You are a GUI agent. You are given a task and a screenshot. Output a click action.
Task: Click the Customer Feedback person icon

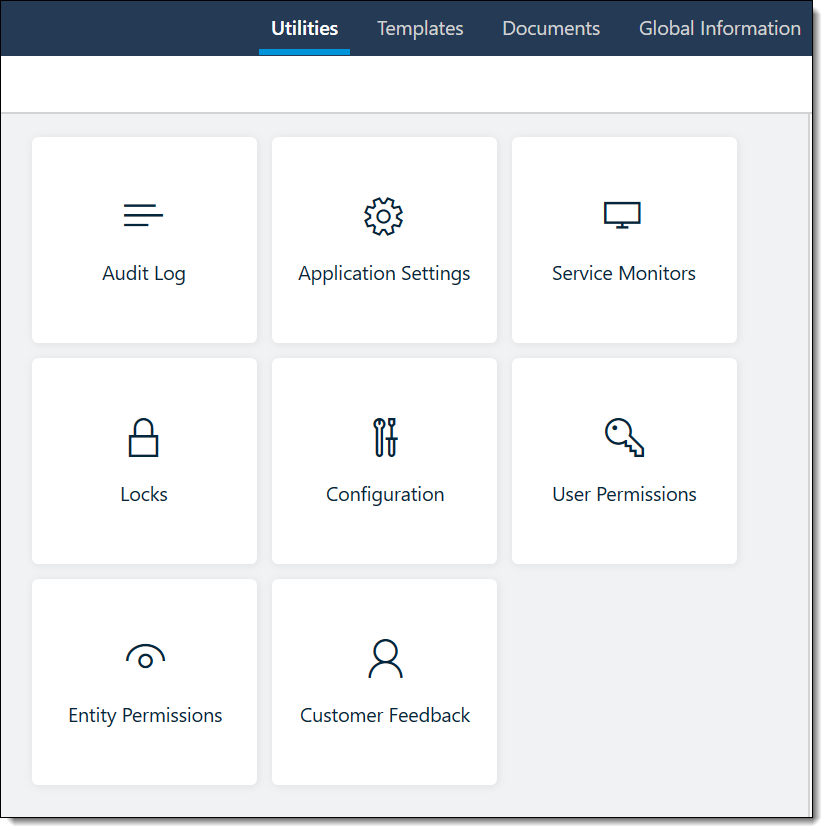pyautogui.click(x=384, y=657)
